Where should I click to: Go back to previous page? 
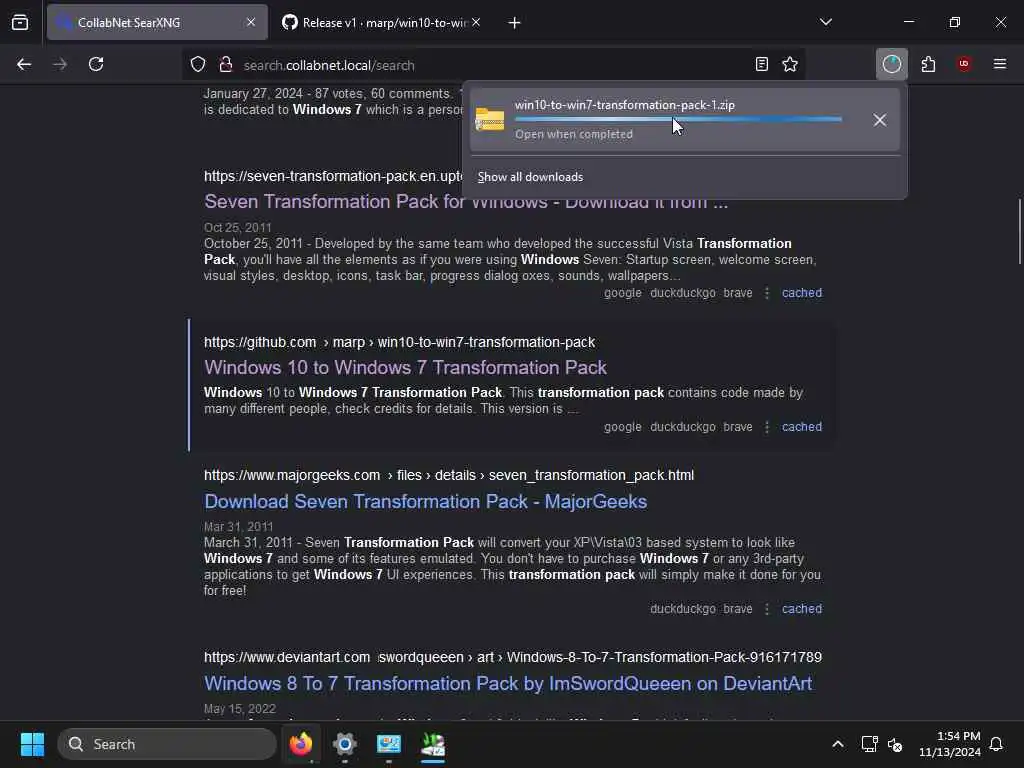24,64
